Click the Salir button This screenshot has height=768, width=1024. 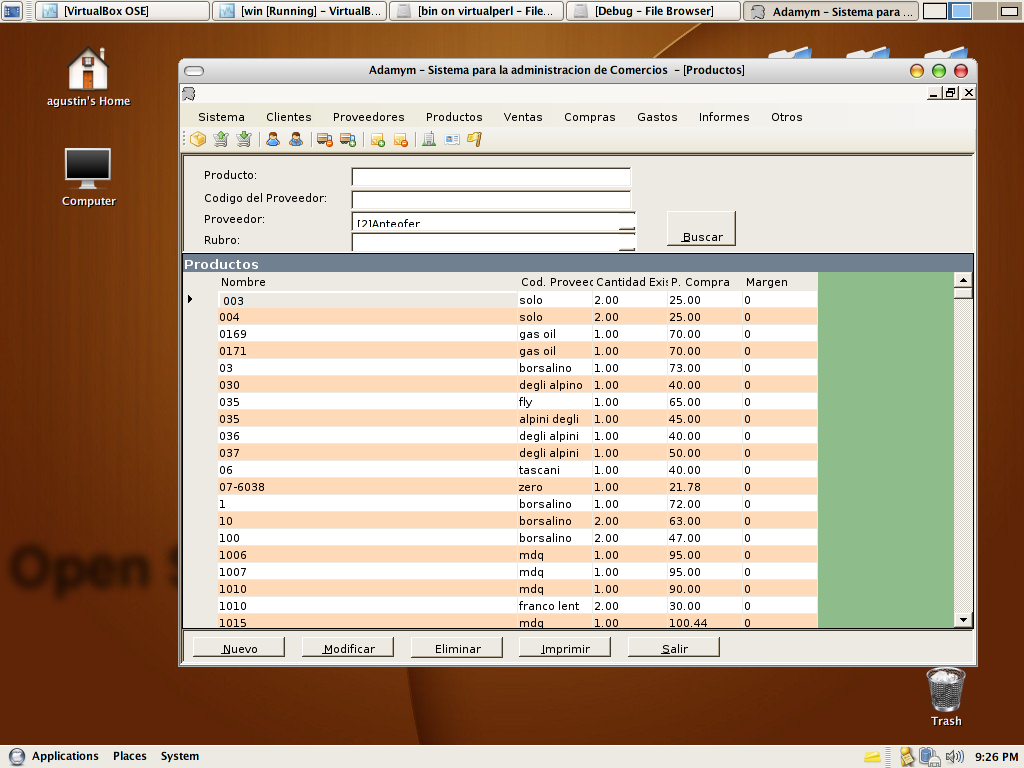pyautogui.click(x=674, y=648)
